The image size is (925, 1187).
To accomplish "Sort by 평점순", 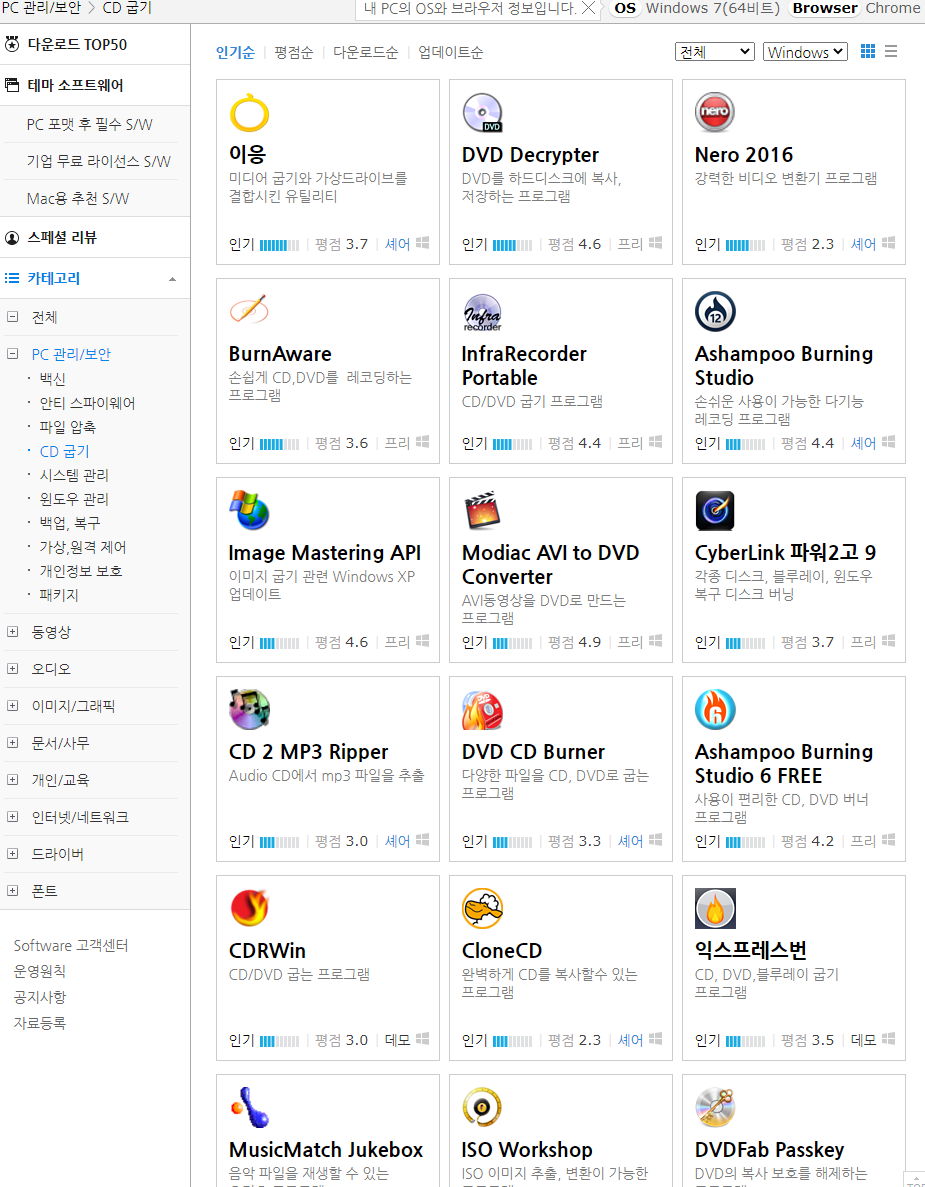I will click(x=294, y=52).
